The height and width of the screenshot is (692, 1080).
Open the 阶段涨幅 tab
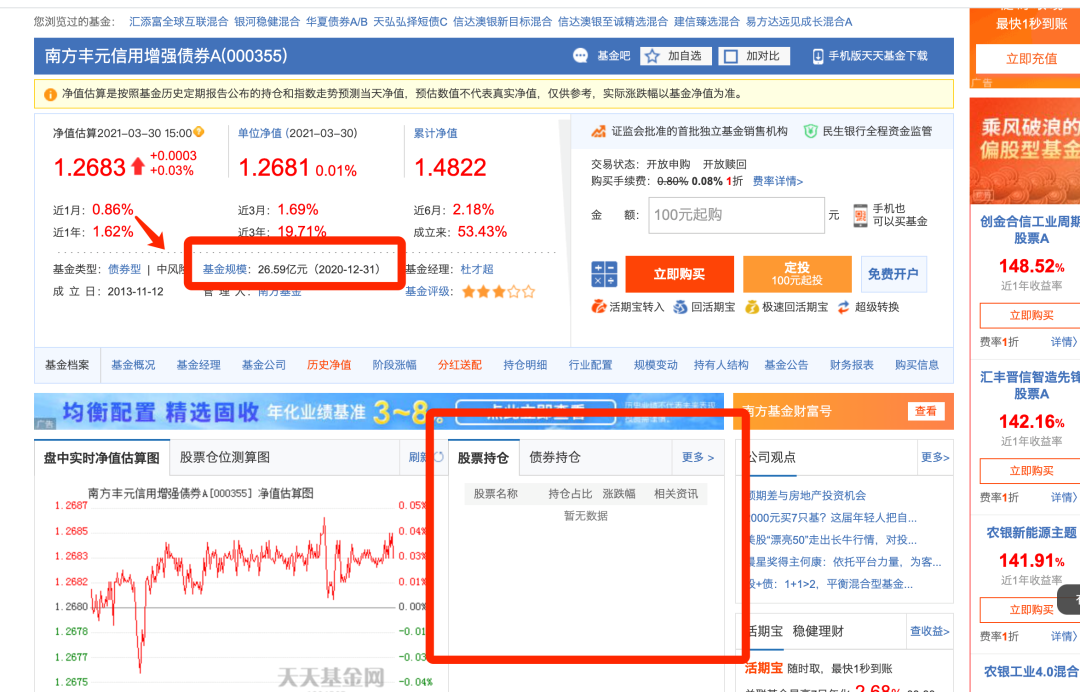pyautogui.click(x=395, y=365)
